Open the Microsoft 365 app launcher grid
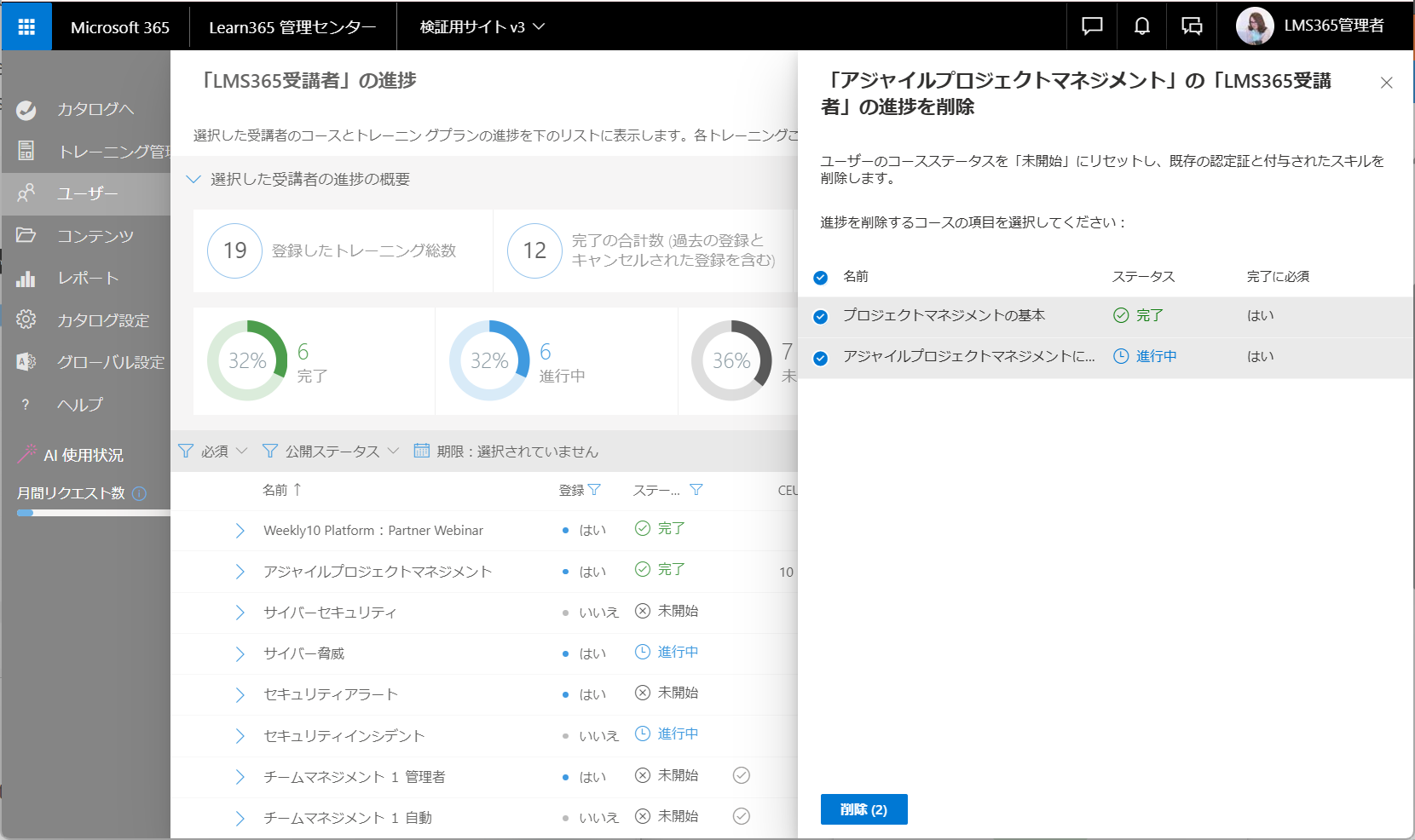 pos(26,26)
